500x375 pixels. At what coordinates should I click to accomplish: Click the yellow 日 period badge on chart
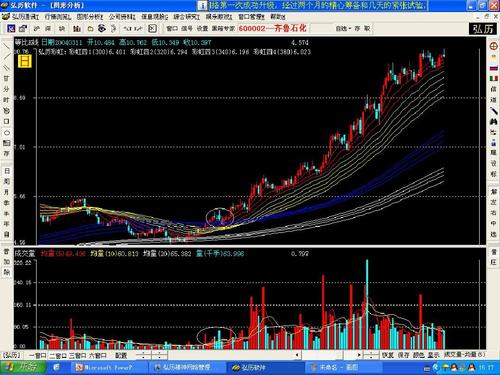24,61
